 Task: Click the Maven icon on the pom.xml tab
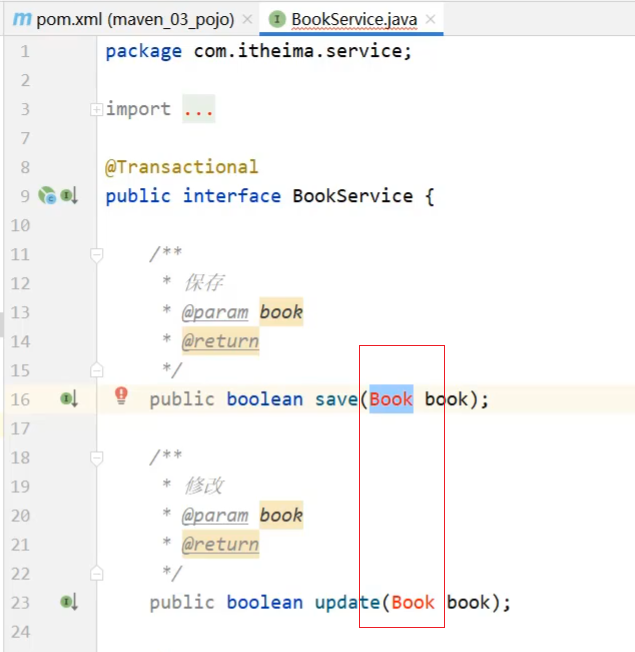click(x=20, y=19)
